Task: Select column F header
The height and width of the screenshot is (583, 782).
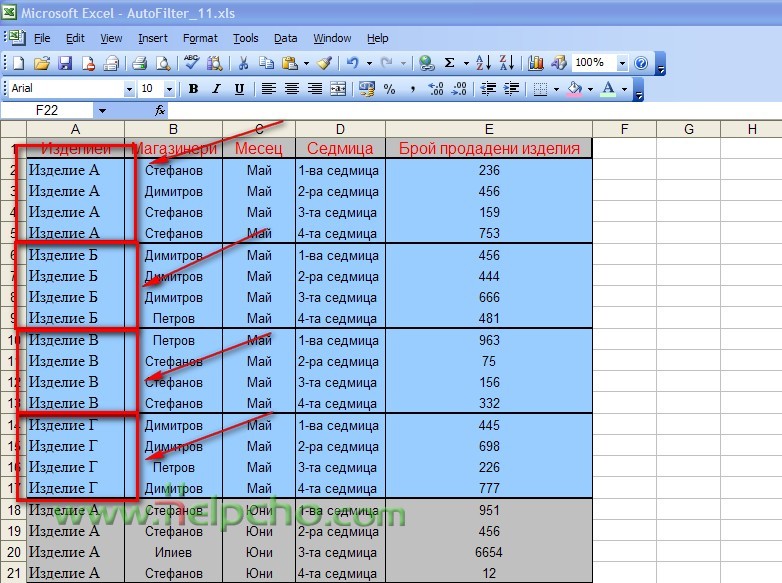Action: pos(624,129)
